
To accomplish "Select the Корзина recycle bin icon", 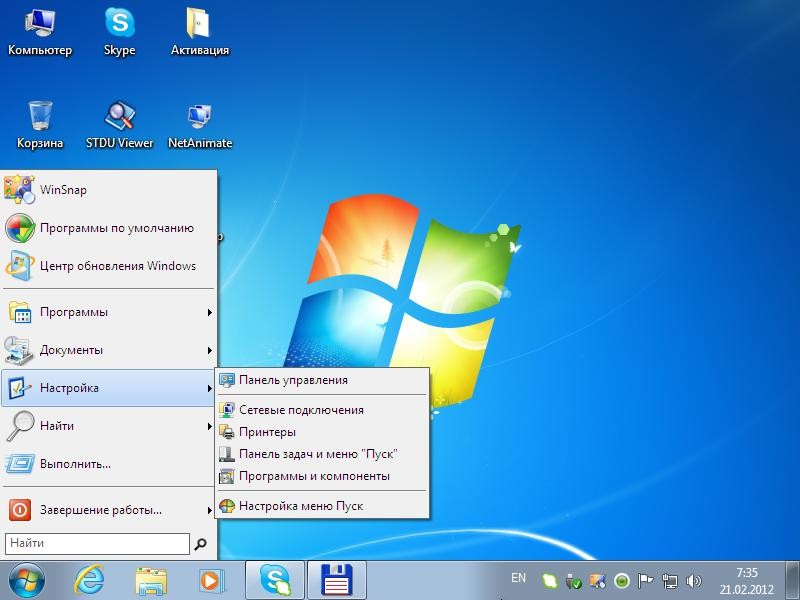I will click(40, 124).
